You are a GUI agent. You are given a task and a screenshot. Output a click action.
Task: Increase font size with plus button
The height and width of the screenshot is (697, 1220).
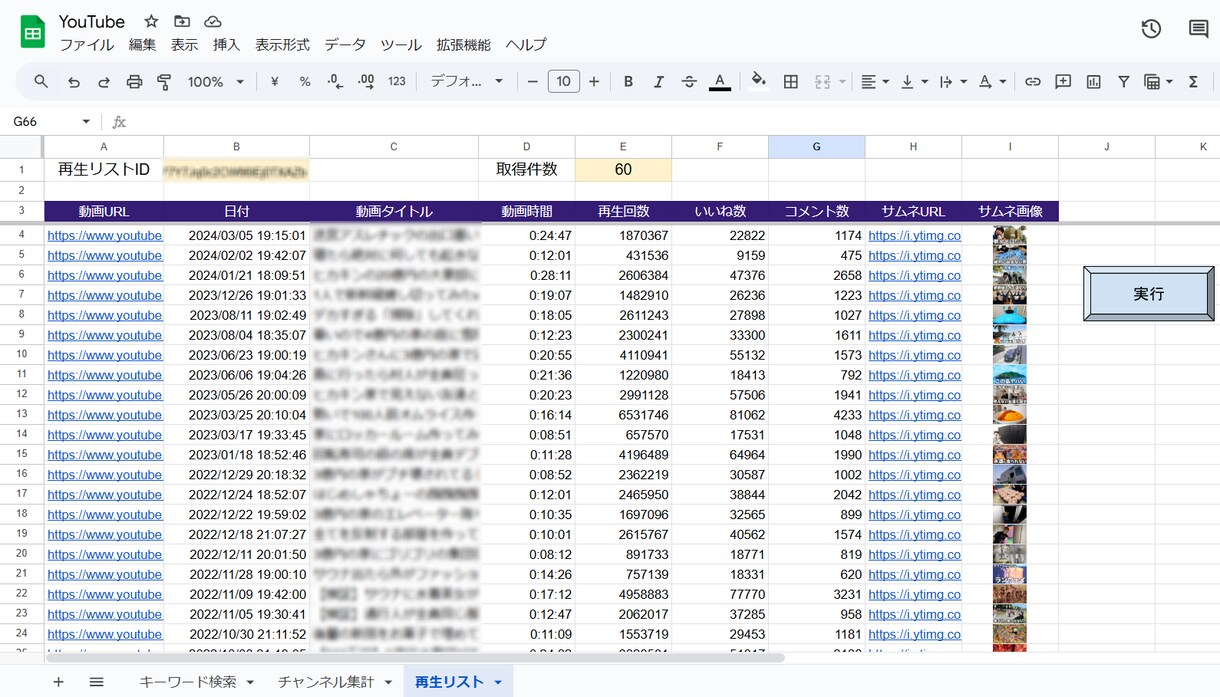click(x=594, y=82)
